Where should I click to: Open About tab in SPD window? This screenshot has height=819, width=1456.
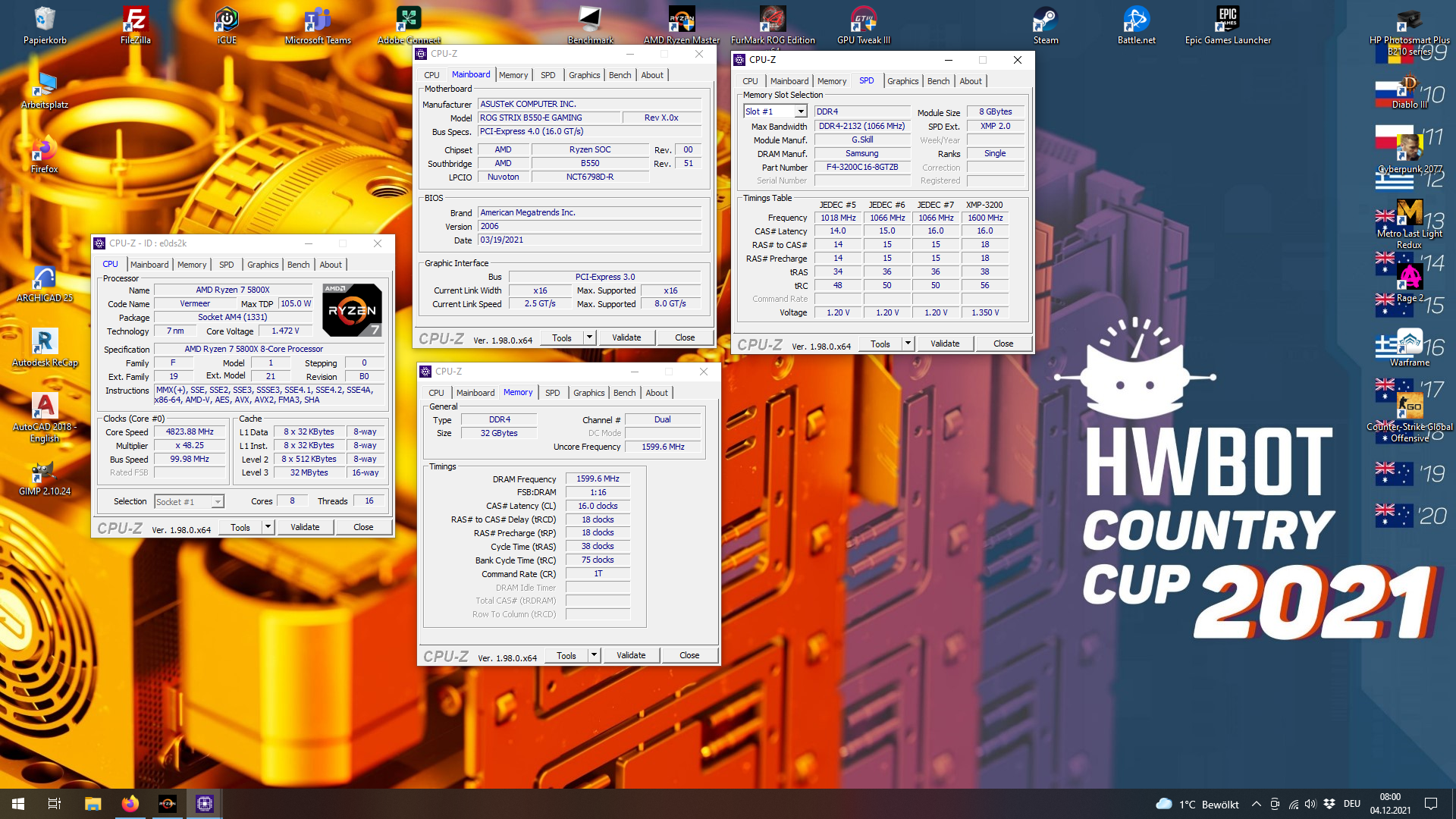[x=971, y=81]
